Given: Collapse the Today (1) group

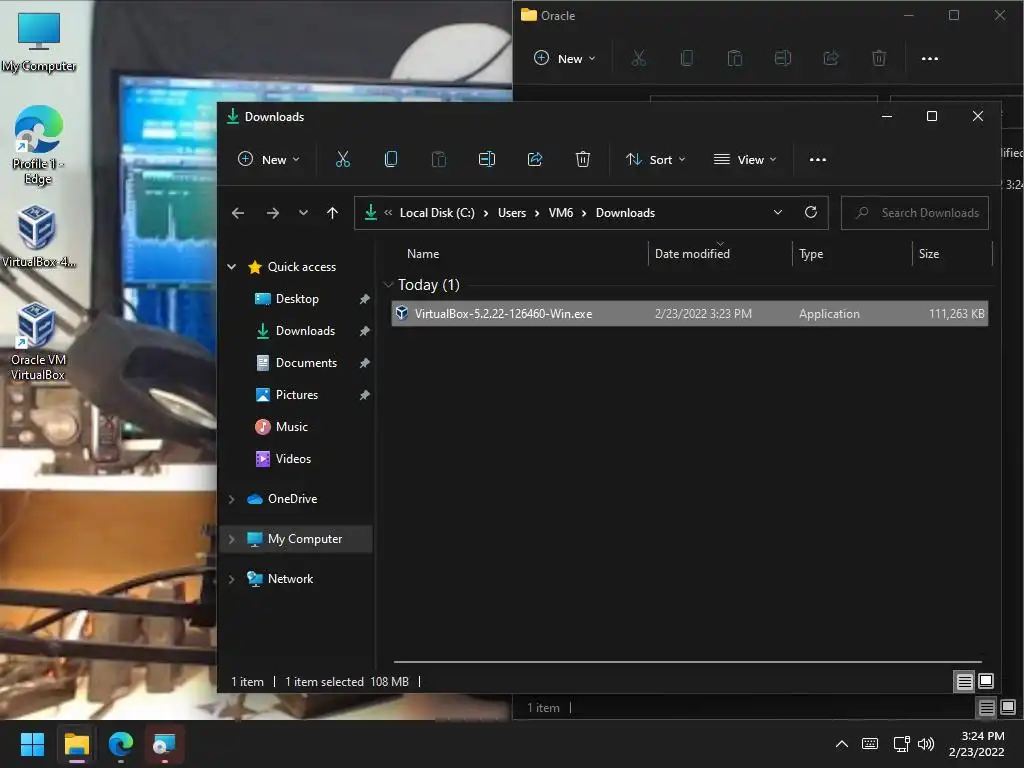Looking at the screenshot, I should coord(388,285).
